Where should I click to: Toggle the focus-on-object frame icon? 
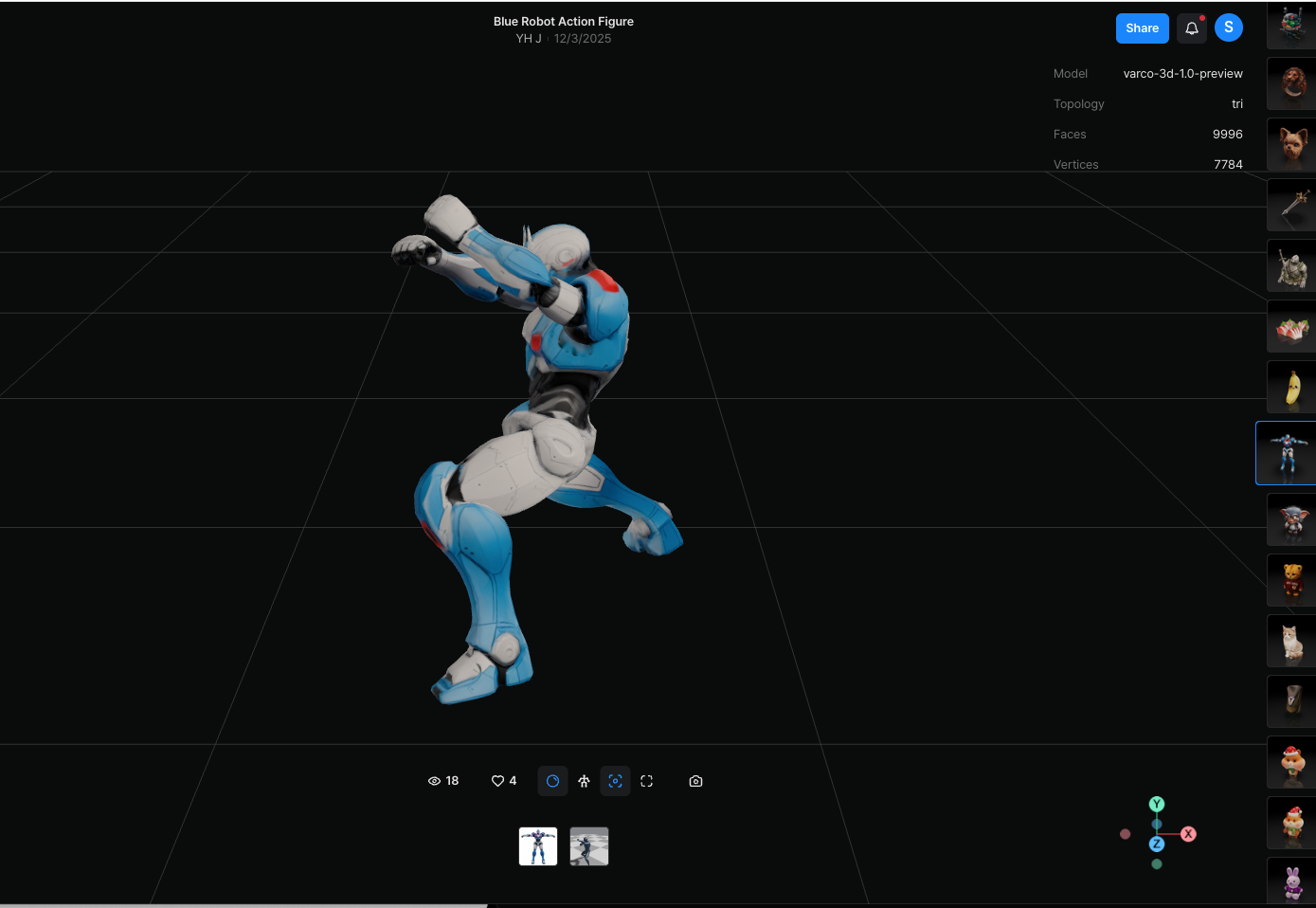pyautogui.click(x=615, y=781)
